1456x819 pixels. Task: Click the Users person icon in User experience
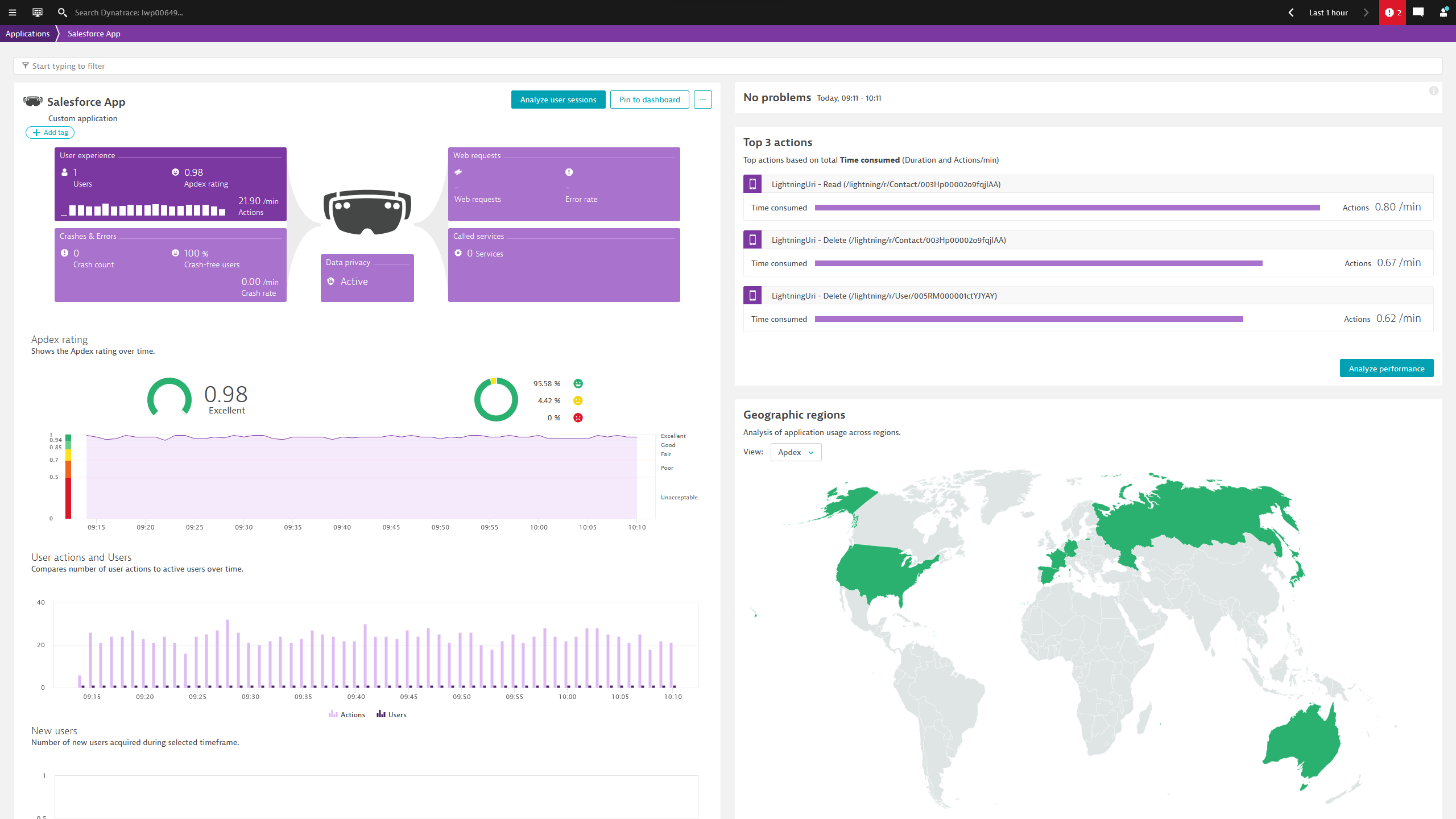click(64, 172)
